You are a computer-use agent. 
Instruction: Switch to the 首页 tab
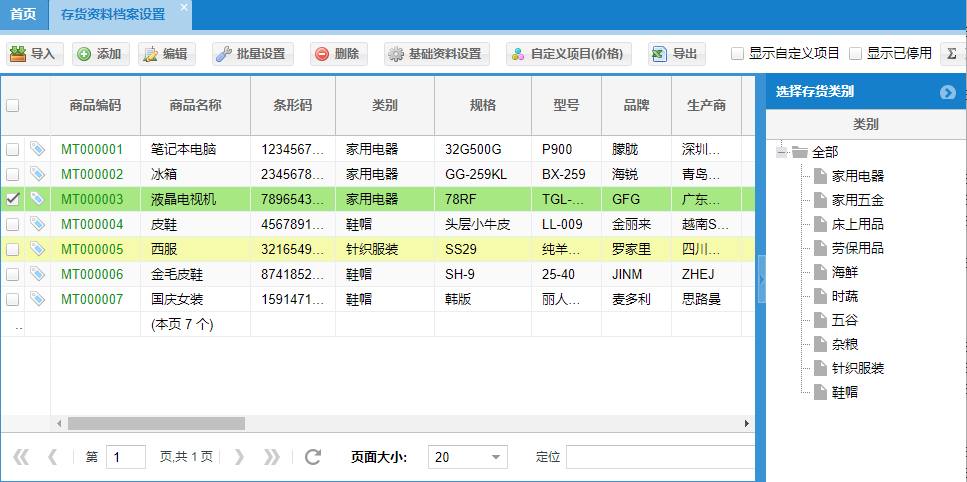23,14
